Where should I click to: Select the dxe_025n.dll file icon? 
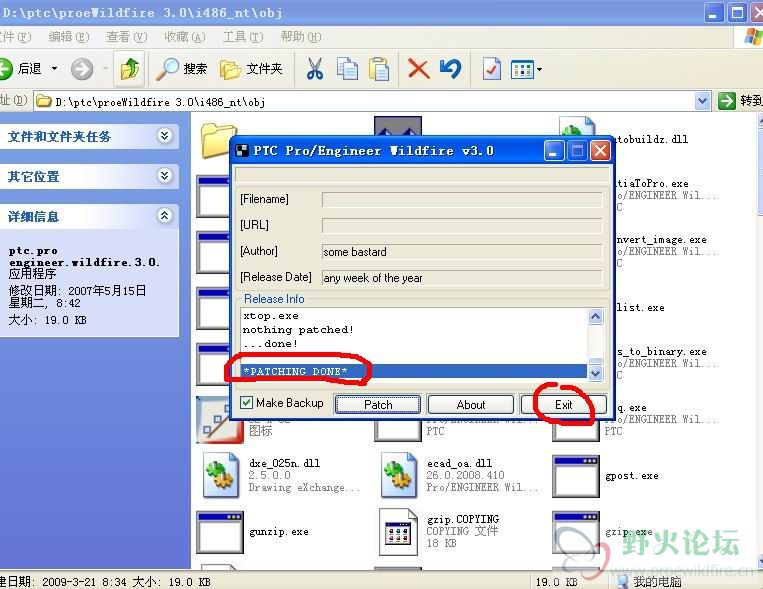pos(221,475)
